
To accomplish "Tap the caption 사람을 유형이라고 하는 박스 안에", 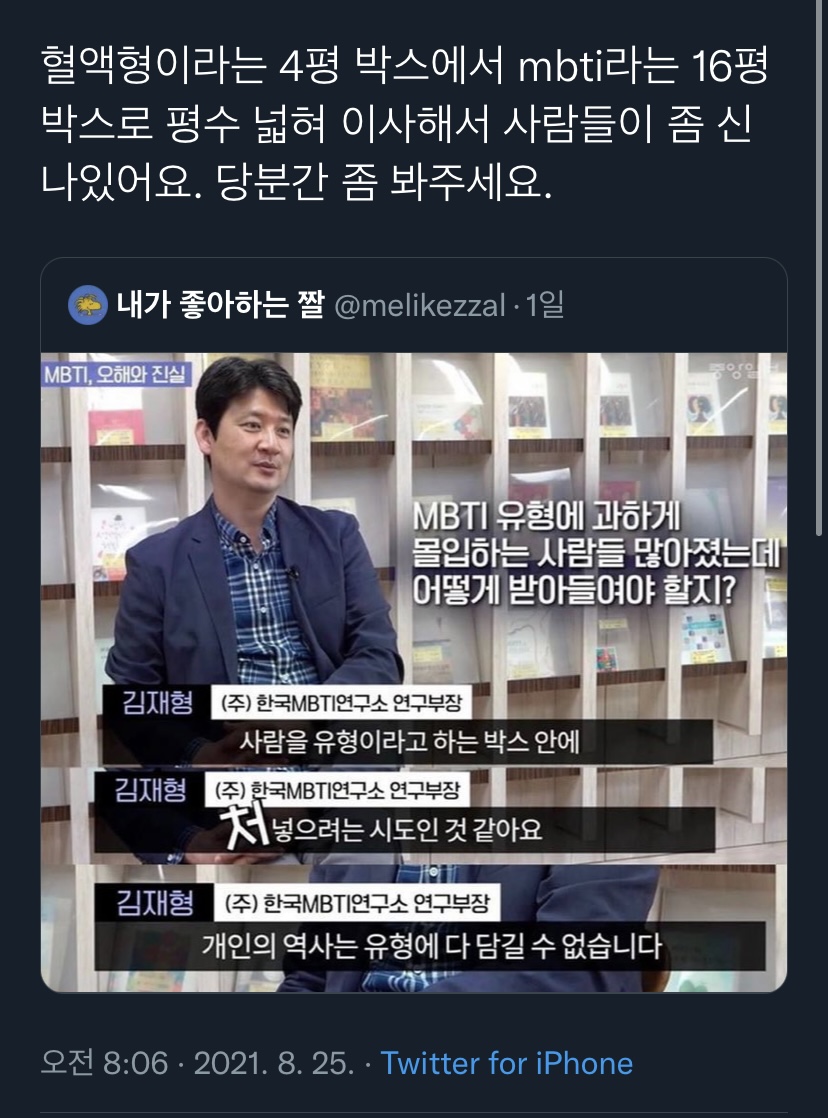I will click(x=409, y=742).
